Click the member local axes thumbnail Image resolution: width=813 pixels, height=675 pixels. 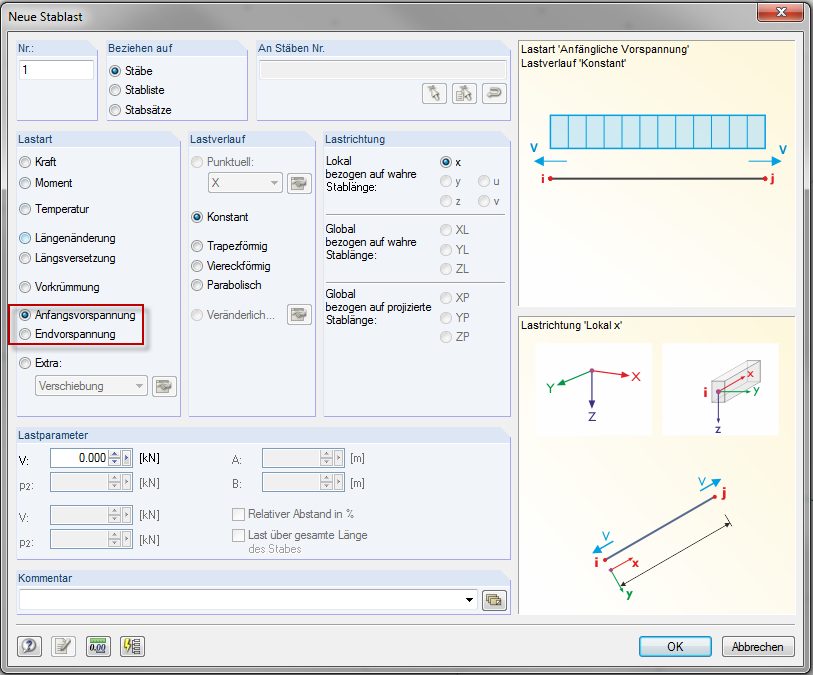pos(720,389)
